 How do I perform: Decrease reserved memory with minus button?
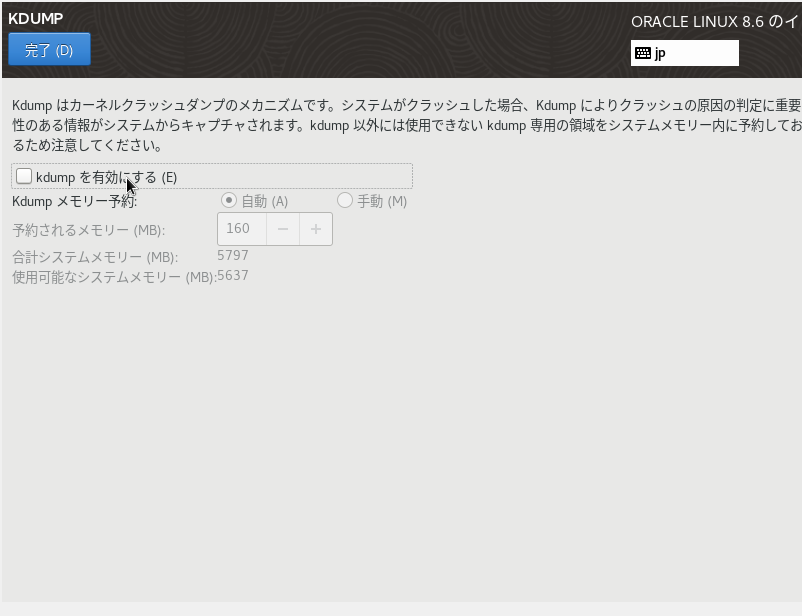[x=283, y=229]
